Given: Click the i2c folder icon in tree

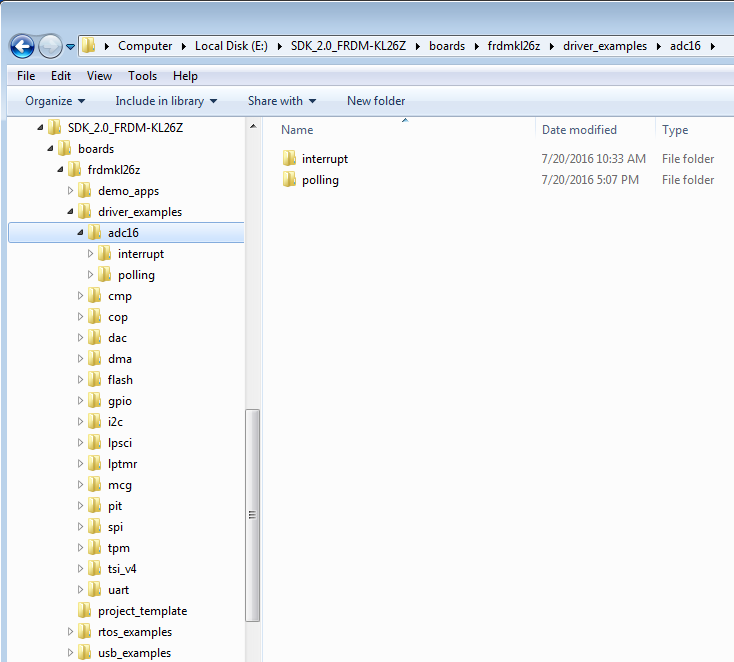Looking at the screenshot, I should [x=95, y=421].
